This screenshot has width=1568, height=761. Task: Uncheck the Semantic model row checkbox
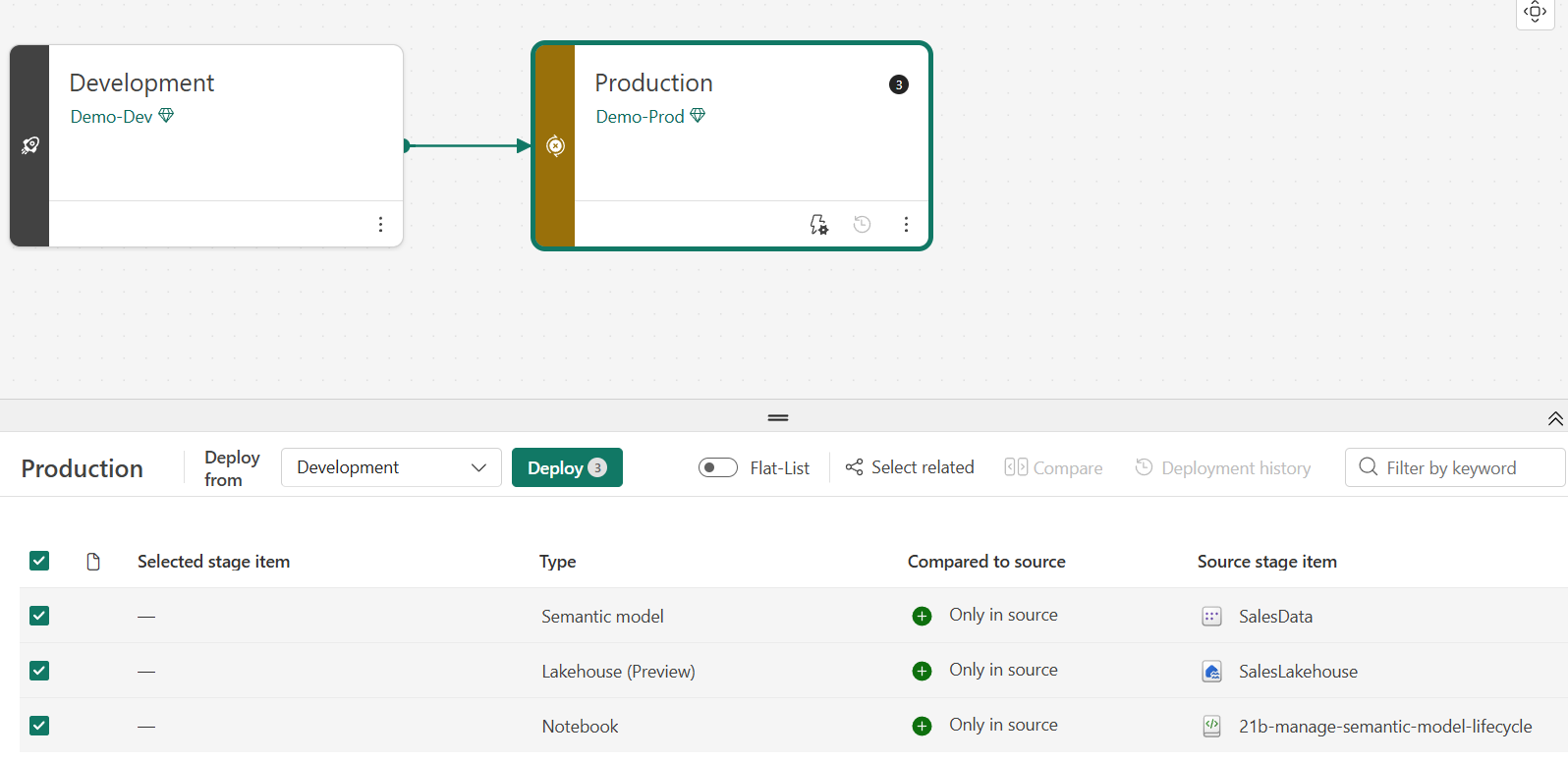click(x=39, y=616)
